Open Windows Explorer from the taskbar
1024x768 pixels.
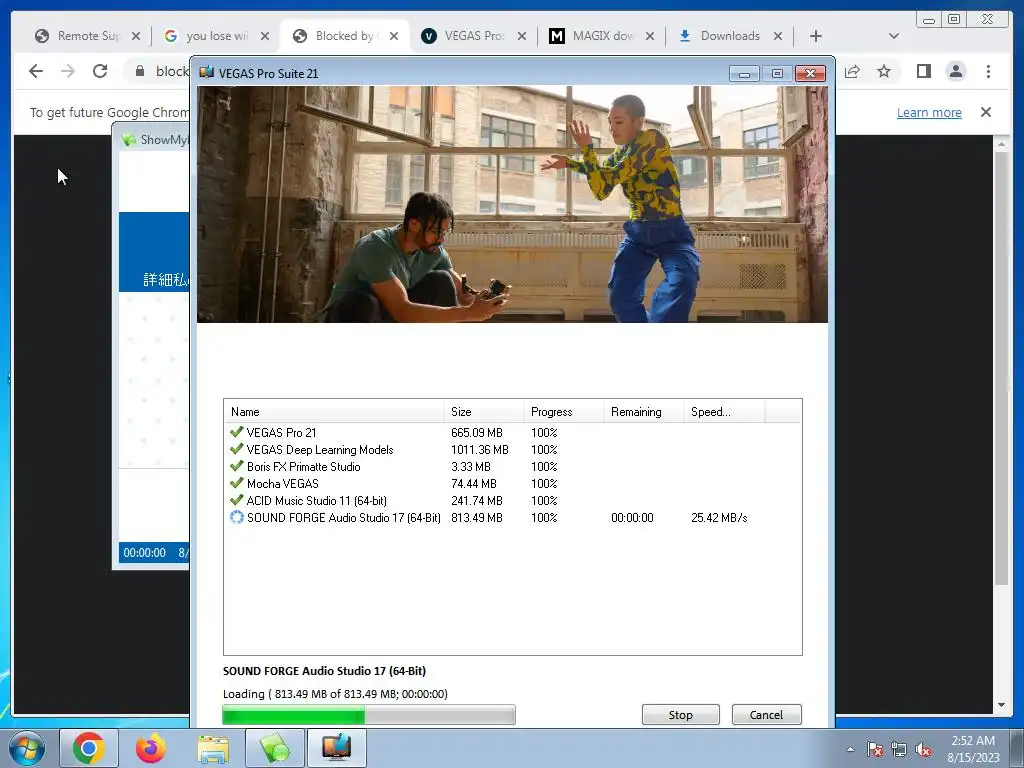(x=213, y=748)
